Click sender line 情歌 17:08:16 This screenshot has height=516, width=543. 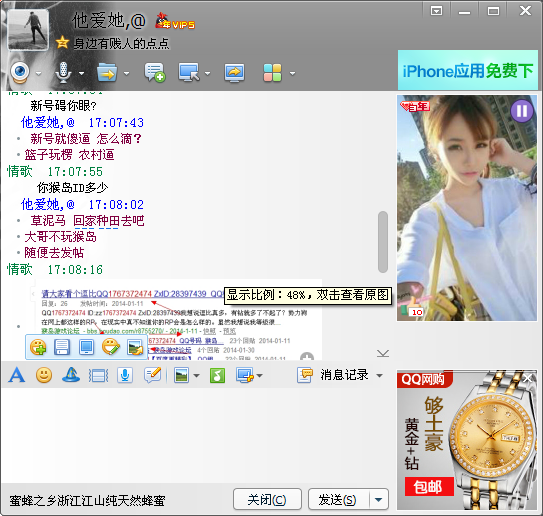[55, 269]
